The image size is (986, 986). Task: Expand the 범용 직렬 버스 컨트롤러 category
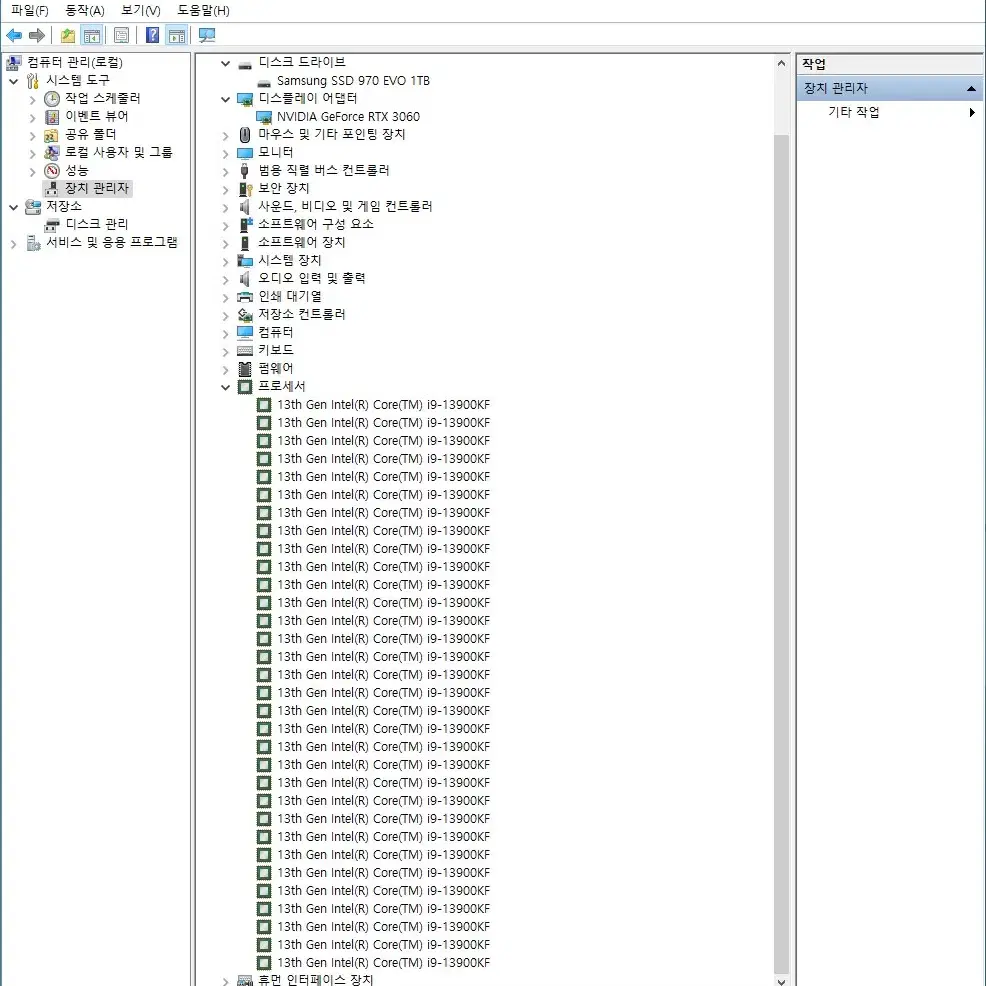point(225,172)
